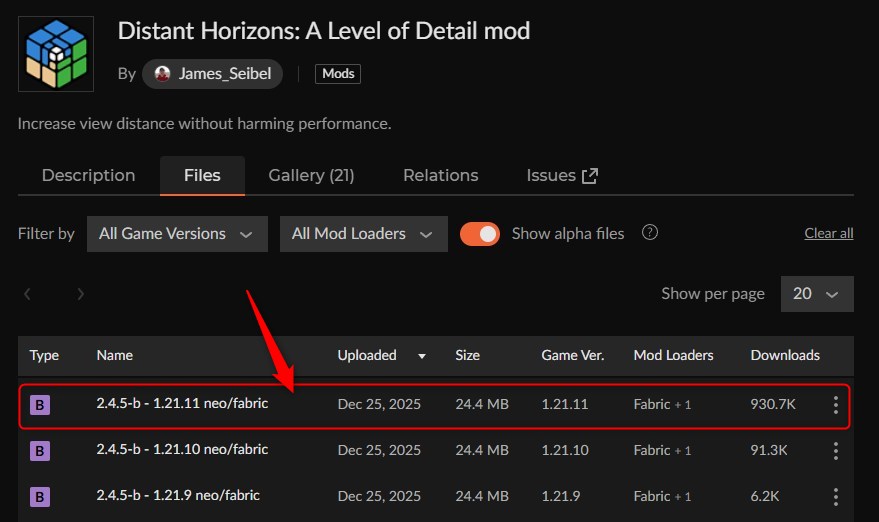Open more options menu for 1.21.11 file
This screenshot has height=522, width=879.
pos(836,405)
